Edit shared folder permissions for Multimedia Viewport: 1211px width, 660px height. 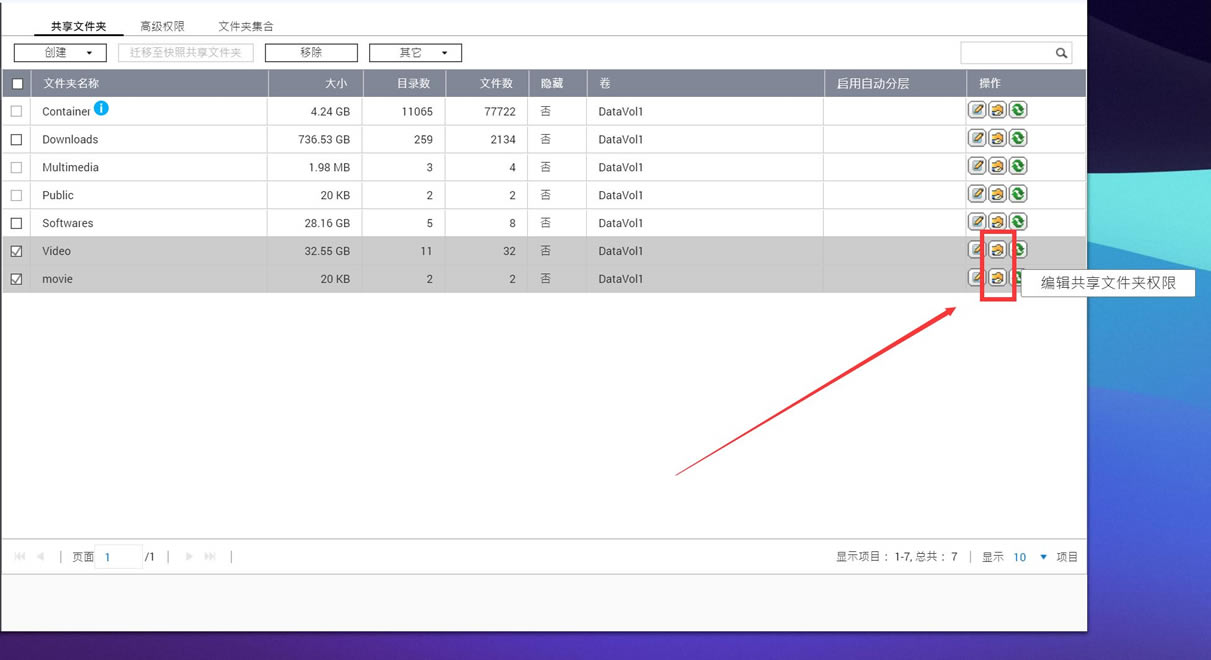pos(997,166)
